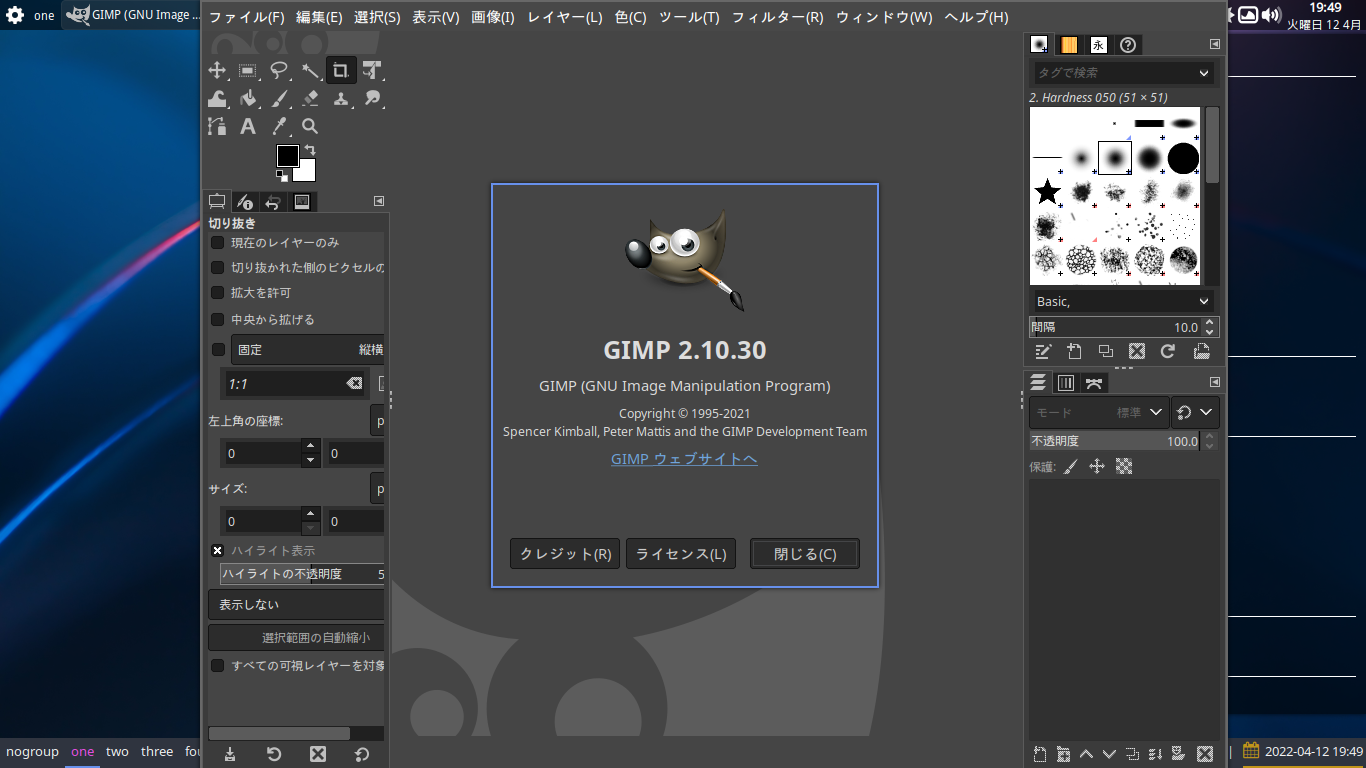Screen dimensions: 1366x768
Task: Select the Warp Transform tool
Action: (217, 98)
